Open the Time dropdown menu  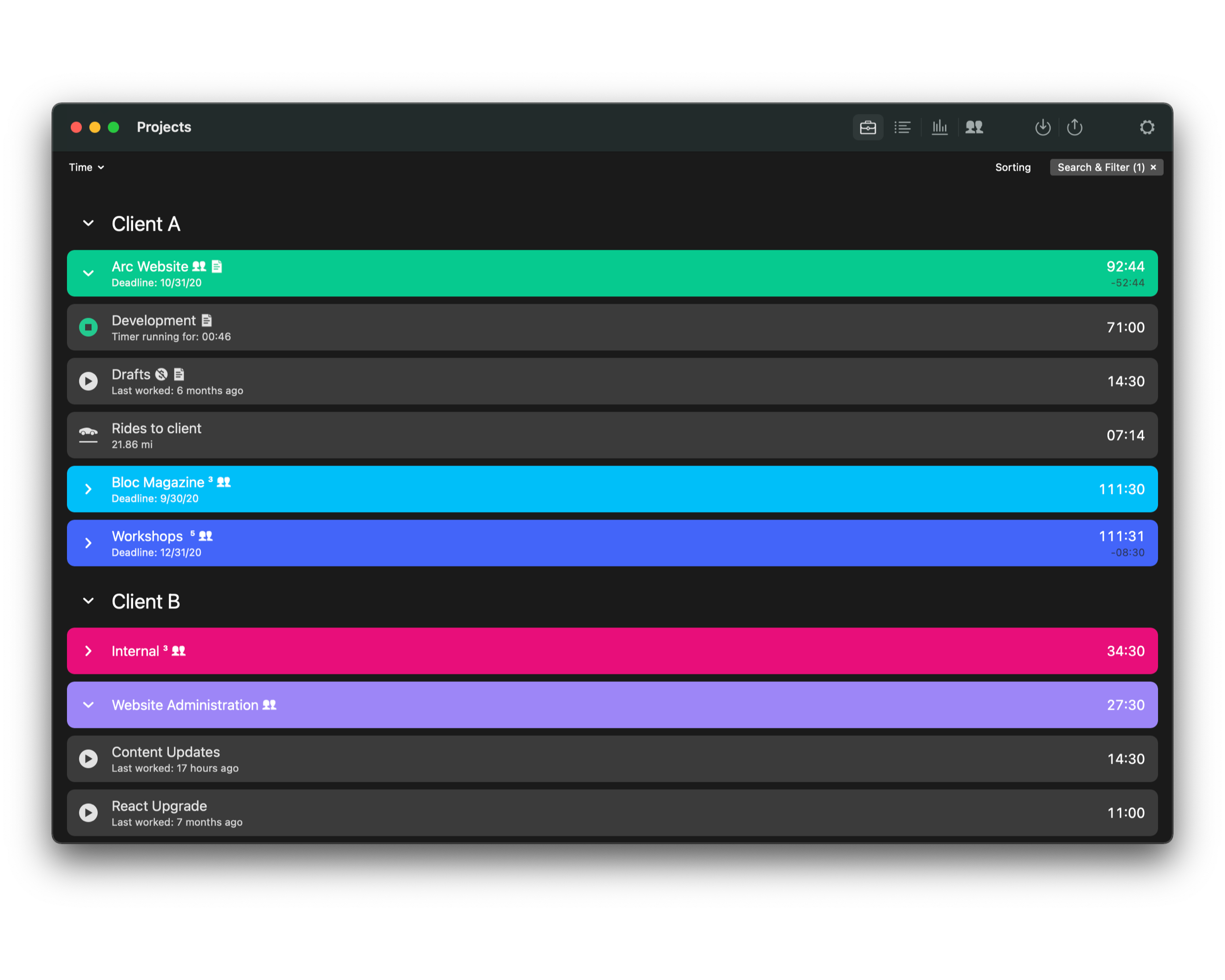tap(86, 167)
